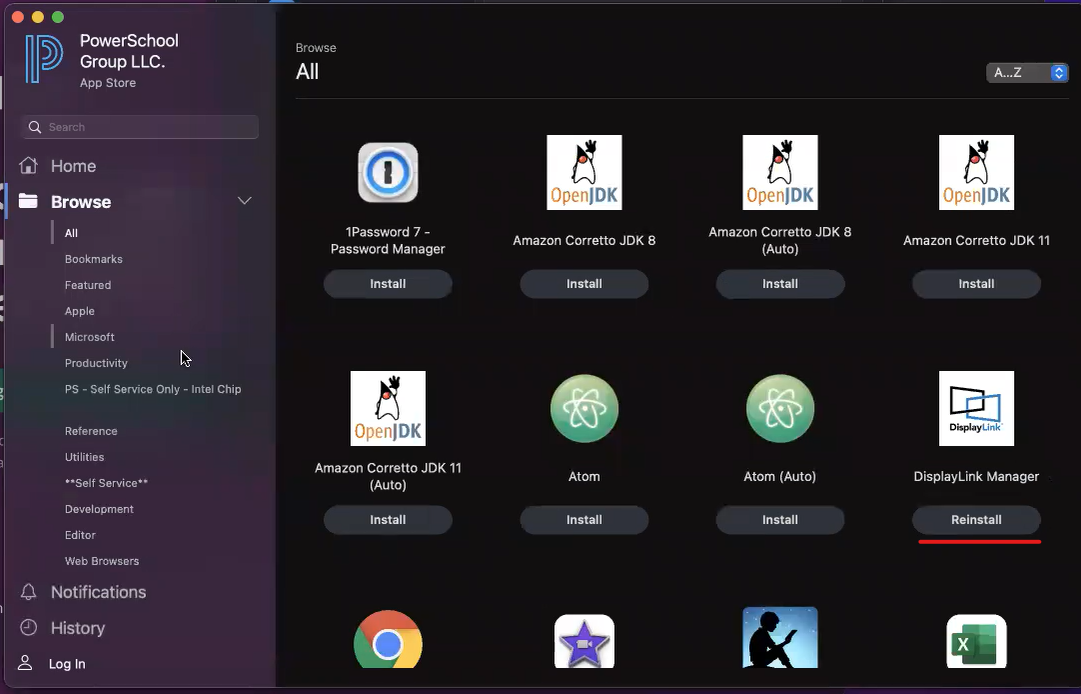Screen dimensions: 1081x694
Task: Install Amazon Corretto JDK 8 (Auto)
Action: (x=780, y=284)
